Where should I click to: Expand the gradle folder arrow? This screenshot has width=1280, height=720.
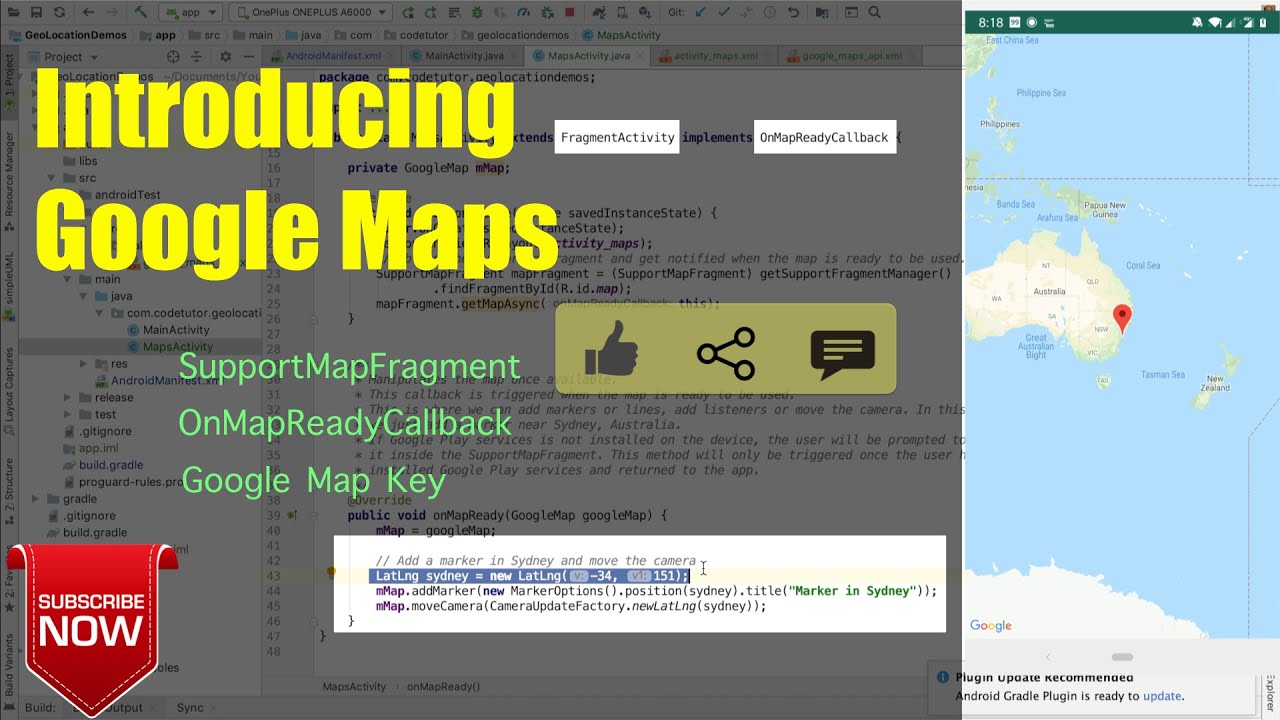click(x=36, y=499)
